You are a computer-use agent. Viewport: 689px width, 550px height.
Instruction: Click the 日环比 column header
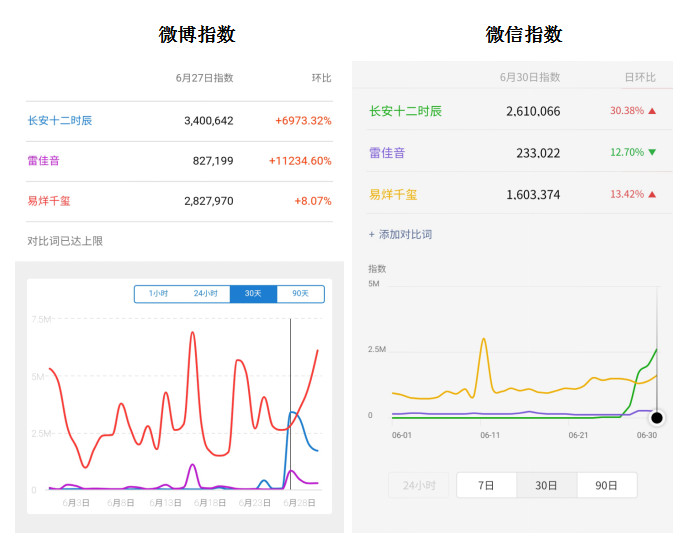point(640,77)
